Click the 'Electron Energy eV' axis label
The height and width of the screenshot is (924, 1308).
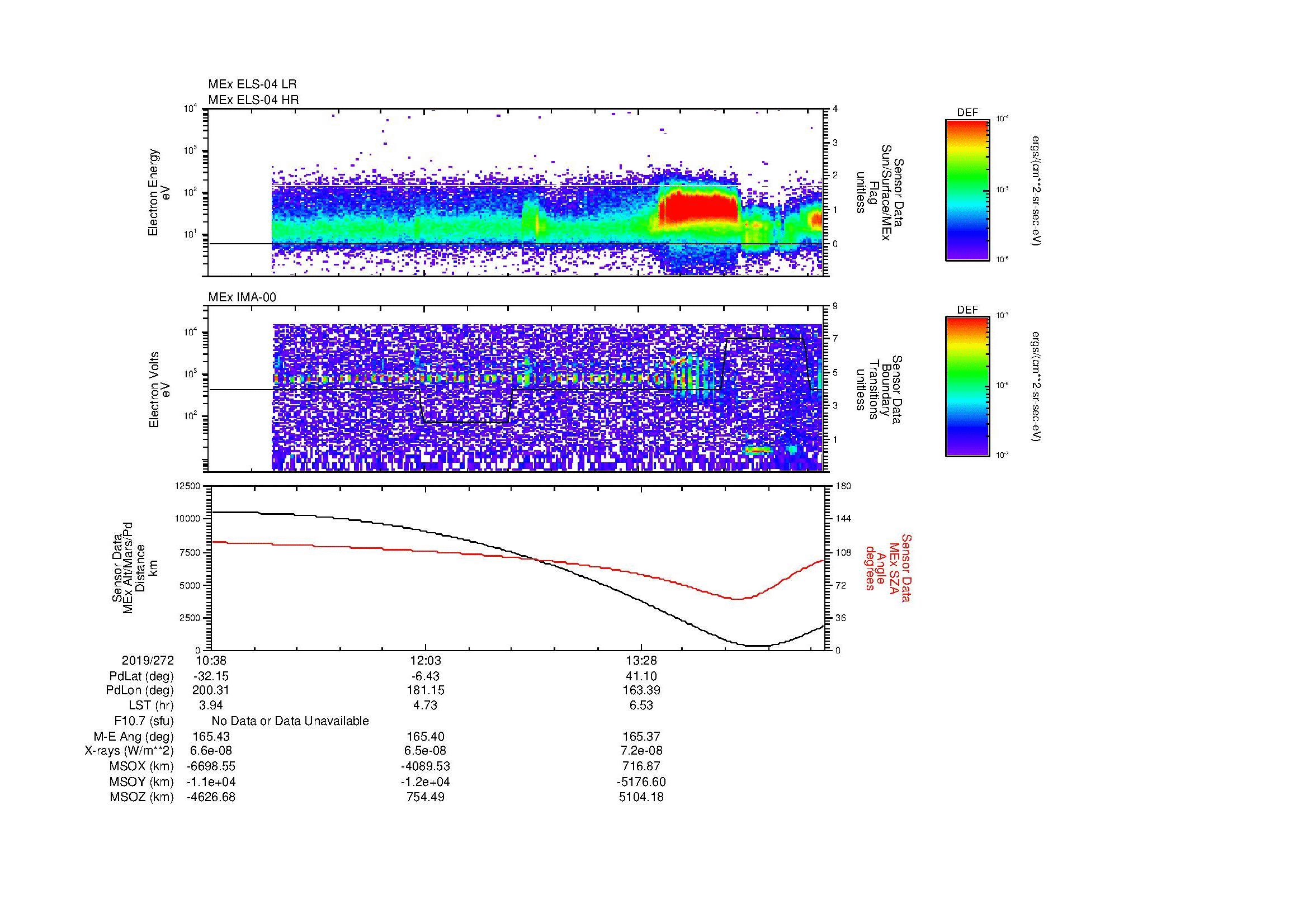159,192
